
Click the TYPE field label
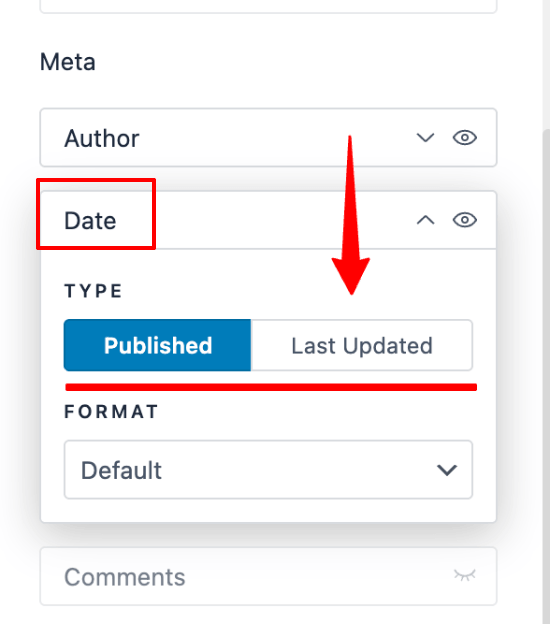click(x=93, y=291)
